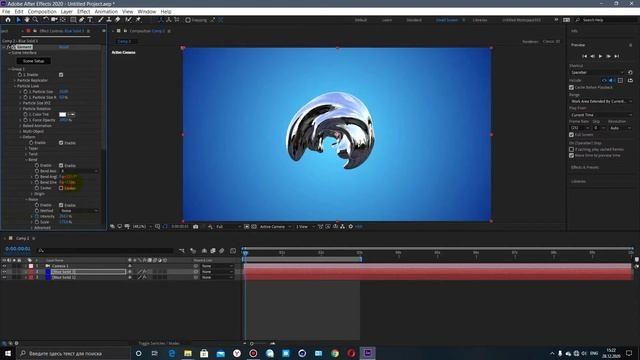640x360 pixels.
Task: Select the Type text tool
Action: coord(90,20)
